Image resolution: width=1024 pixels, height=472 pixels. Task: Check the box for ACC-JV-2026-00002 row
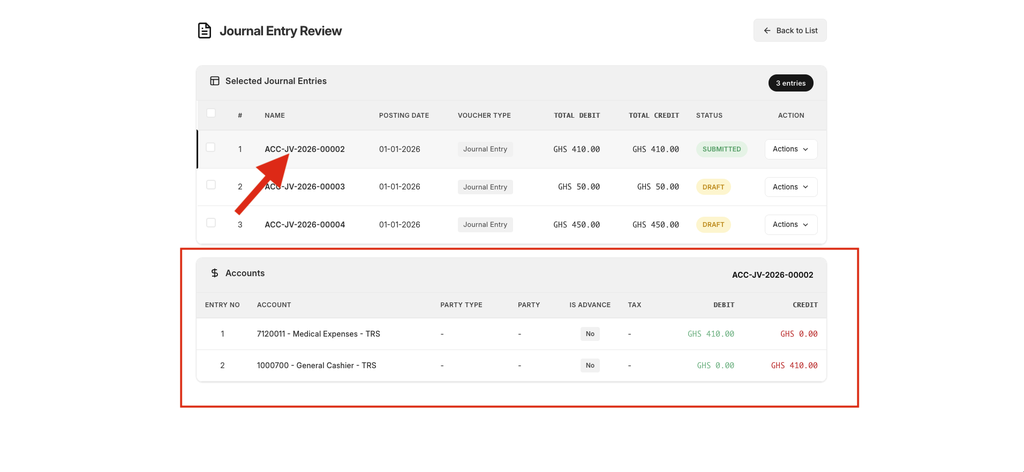[x=210, y=148]
